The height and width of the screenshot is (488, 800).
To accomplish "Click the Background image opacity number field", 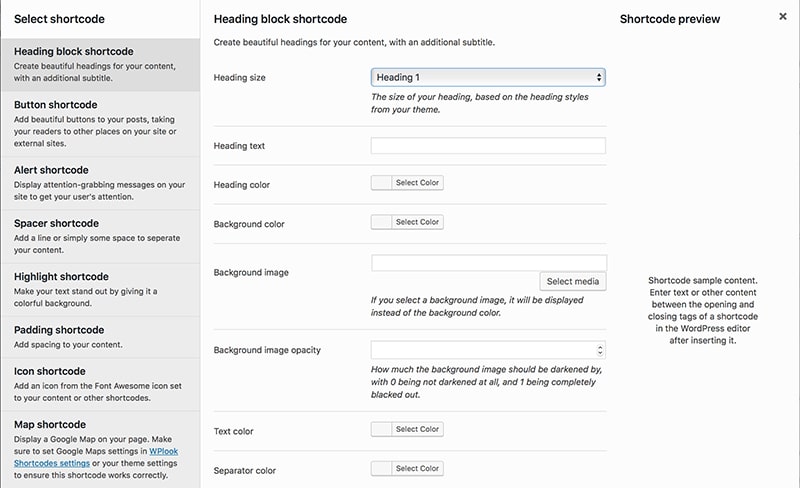I will tap(488, 350).
